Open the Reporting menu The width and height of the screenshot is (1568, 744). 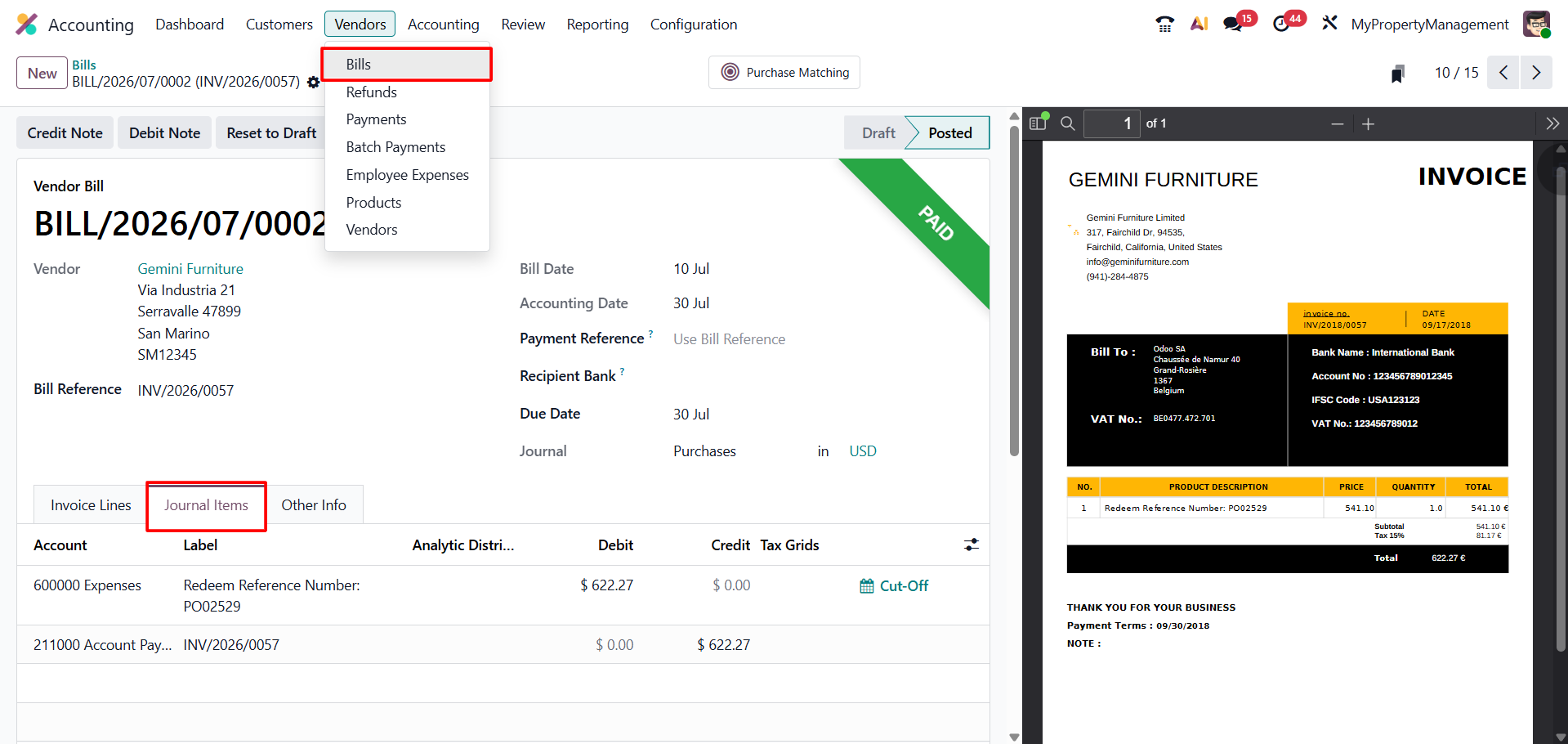pos(598,25)
